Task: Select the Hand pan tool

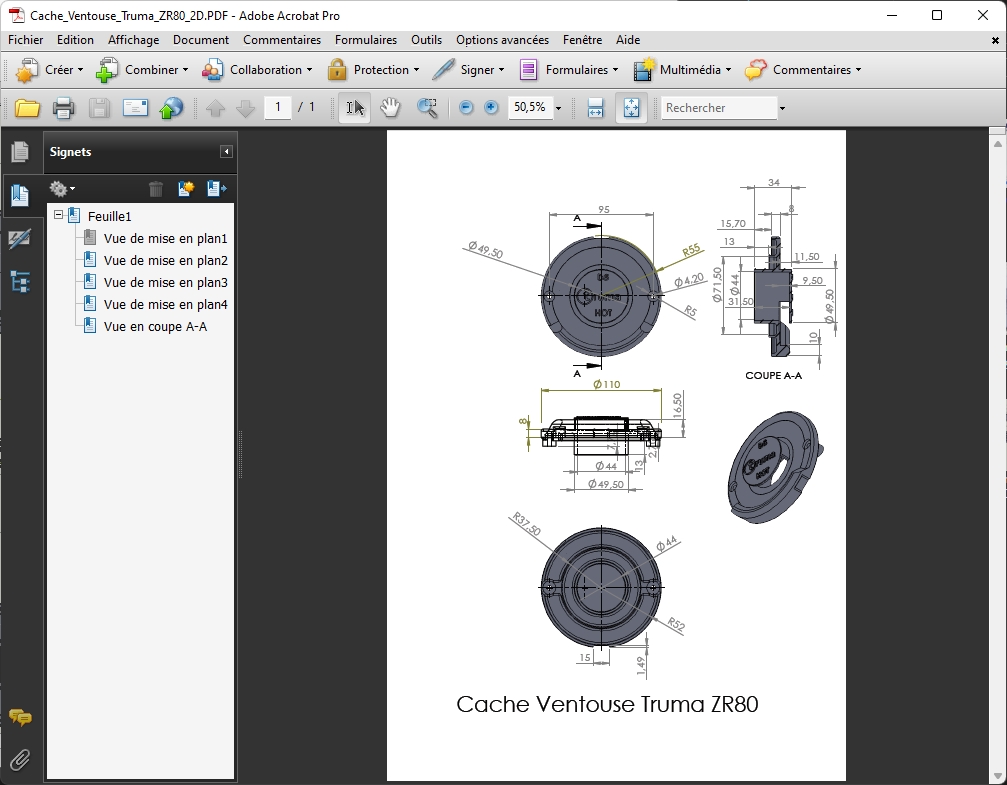Action: tap(390, 108)
